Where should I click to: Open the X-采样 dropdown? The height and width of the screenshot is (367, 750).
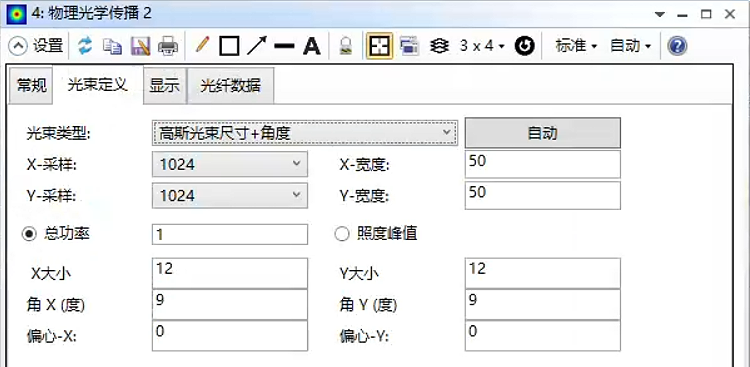click(230, 164)
